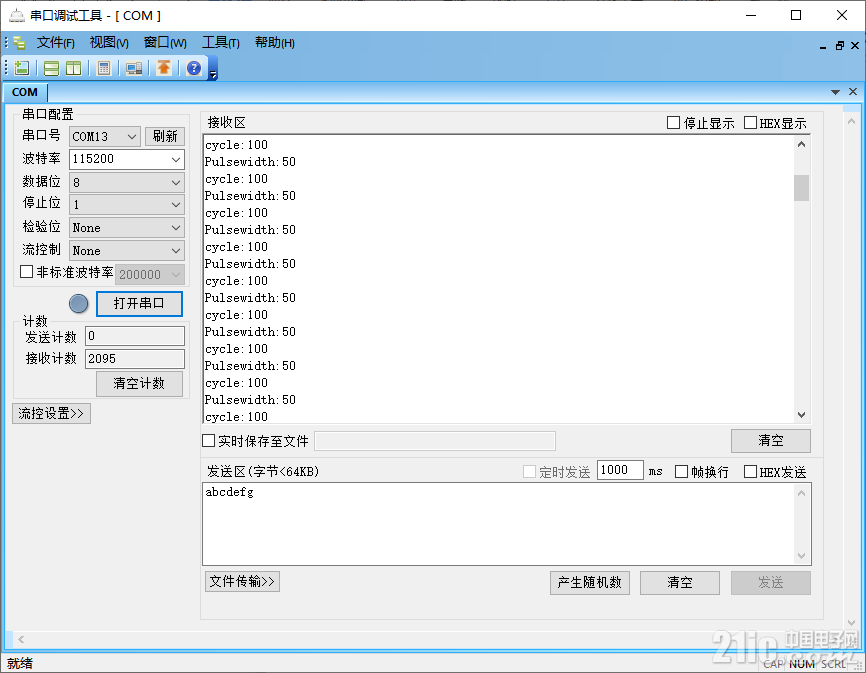Click the 刷新 button

pos(165,136)
